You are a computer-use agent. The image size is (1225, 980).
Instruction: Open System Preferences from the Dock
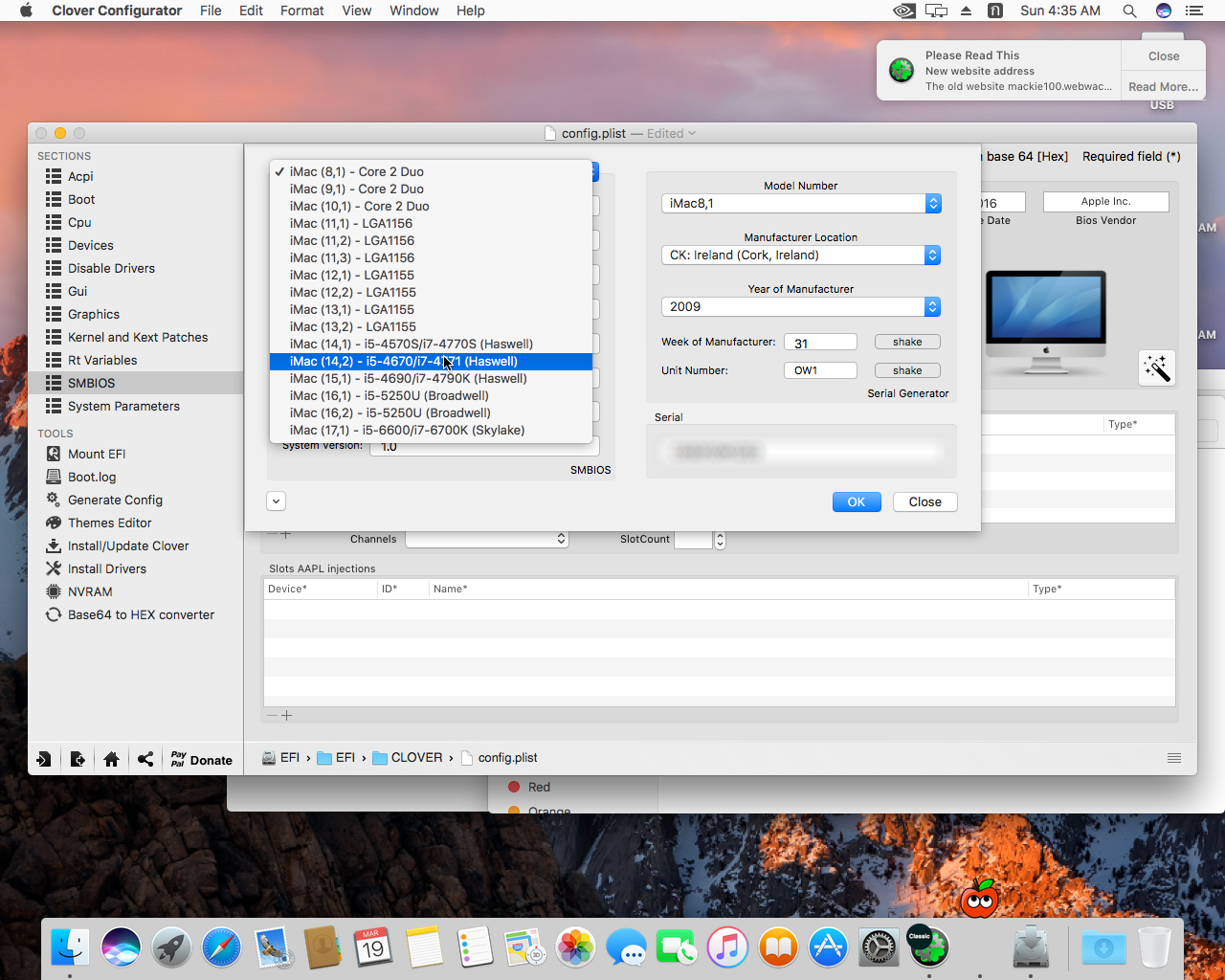pyautogui.click(x=878, y=947)
